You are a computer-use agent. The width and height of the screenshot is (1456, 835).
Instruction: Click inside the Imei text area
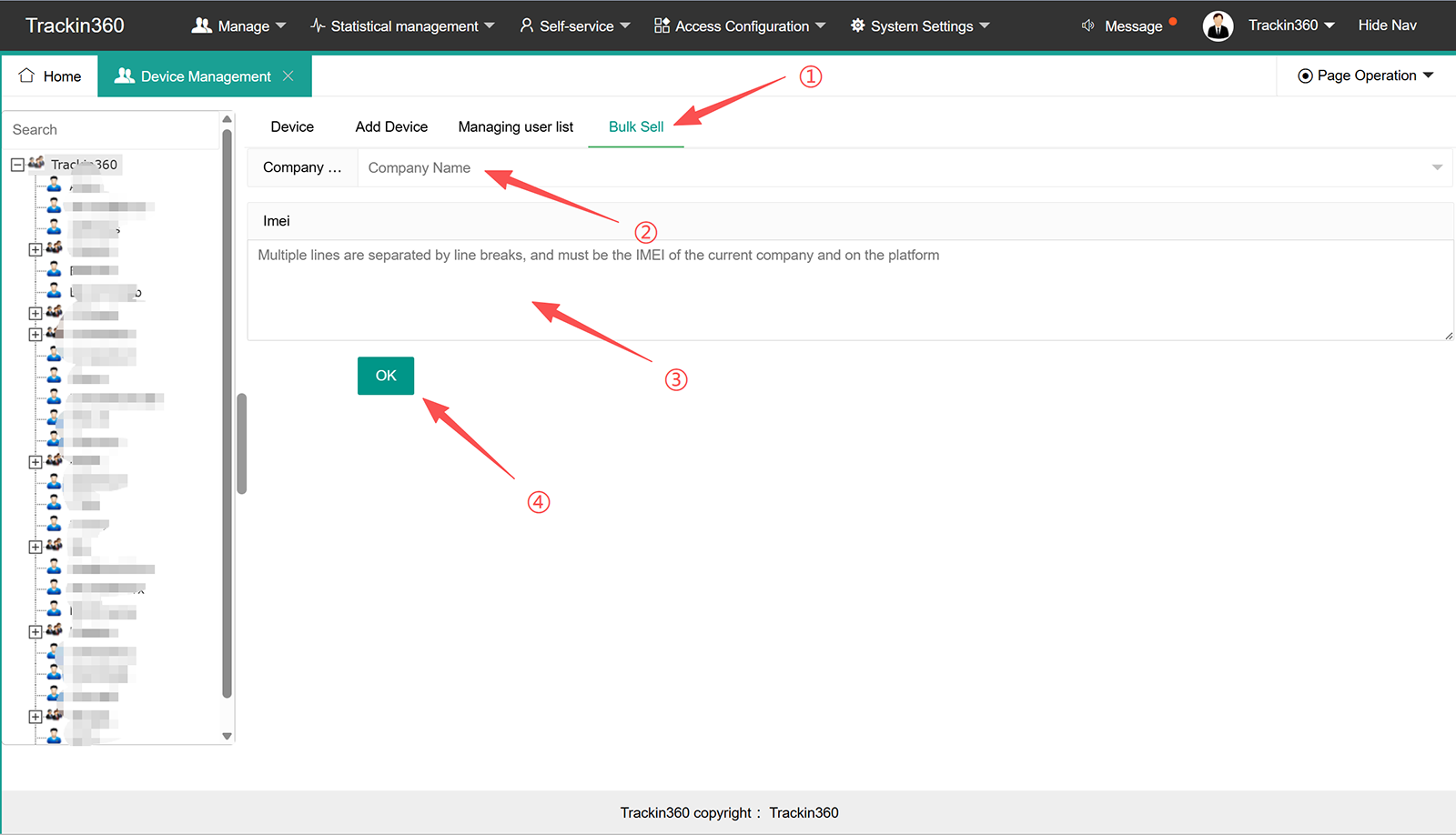pos(850,290)
